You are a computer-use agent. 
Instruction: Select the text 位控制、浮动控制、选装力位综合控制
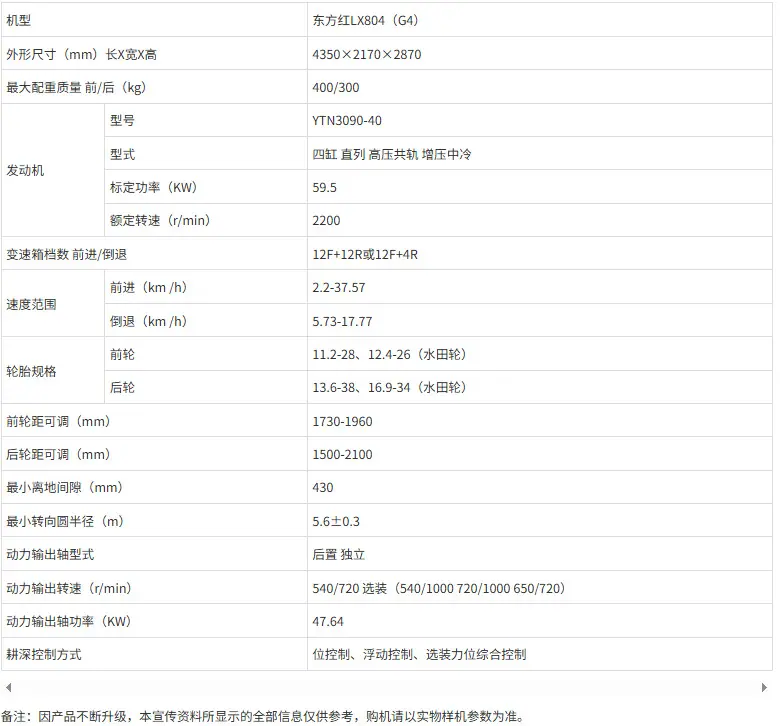[x=419, y=654]
